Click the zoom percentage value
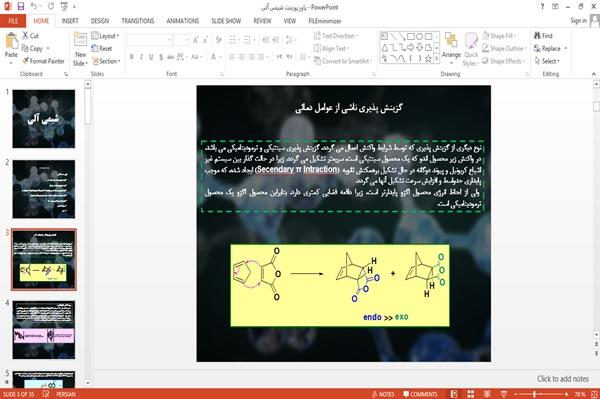 pyautogui.click(x=579, y=394)
